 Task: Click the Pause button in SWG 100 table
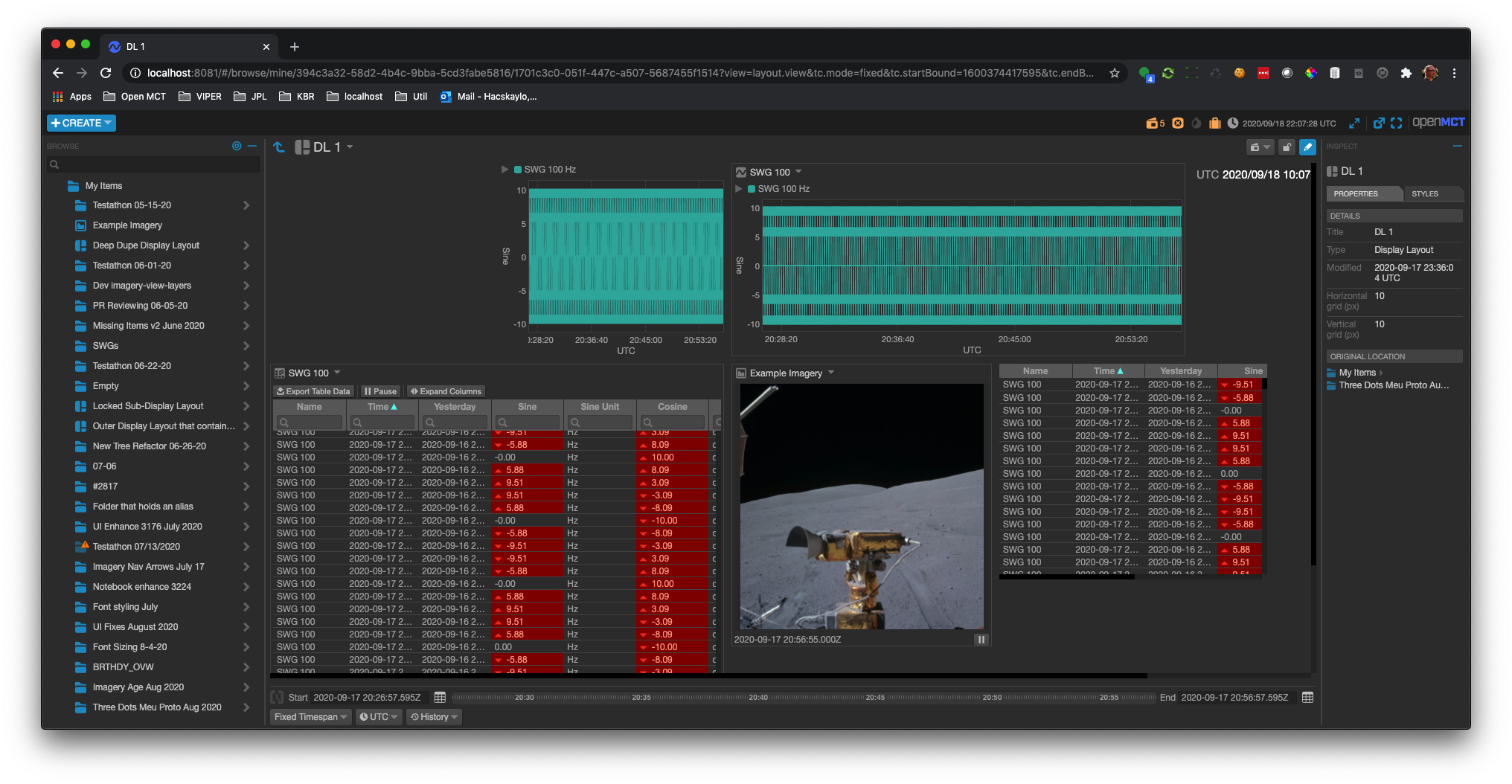coord(380,391)
